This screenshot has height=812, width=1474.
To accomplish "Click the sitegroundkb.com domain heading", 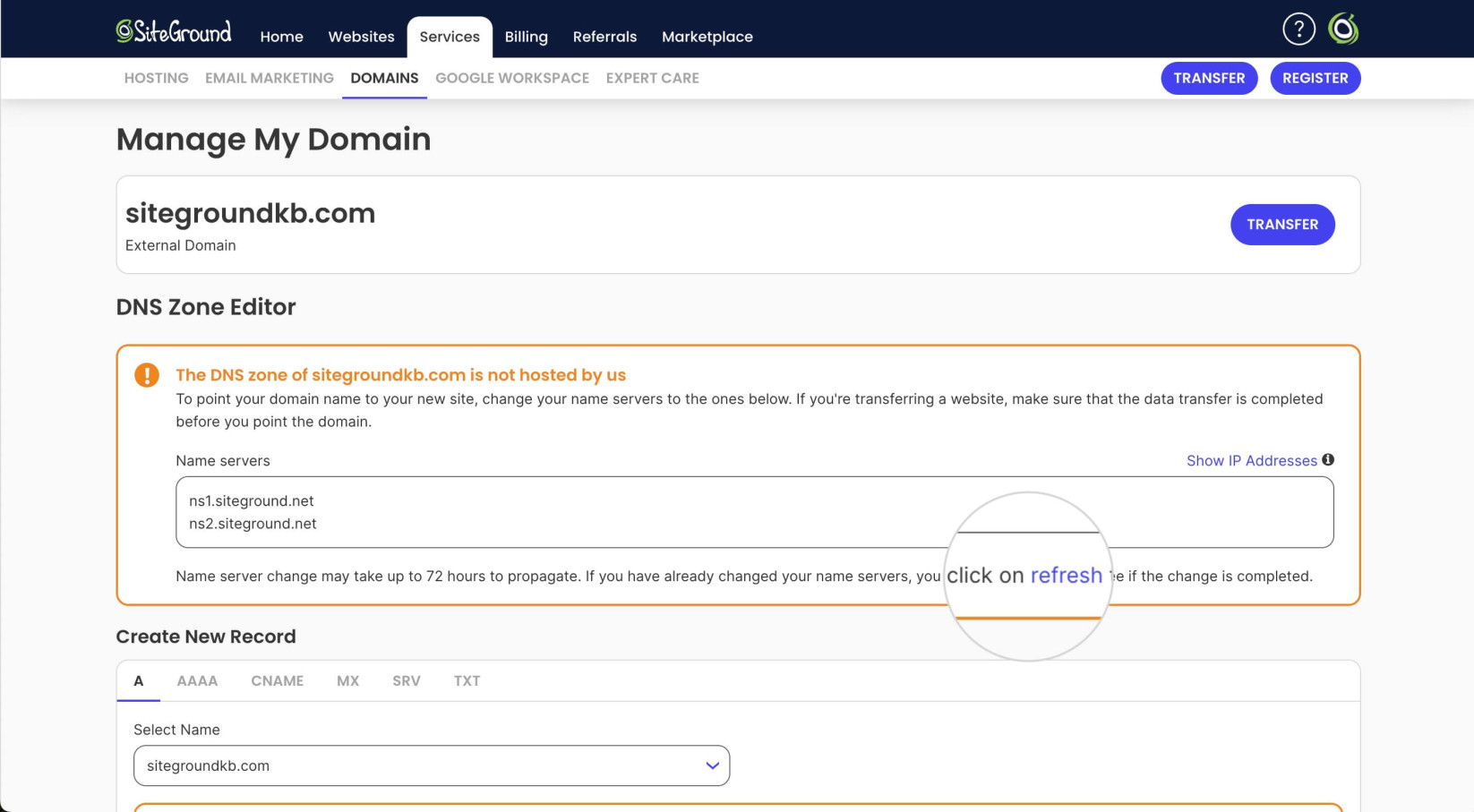I will (250, 214).
